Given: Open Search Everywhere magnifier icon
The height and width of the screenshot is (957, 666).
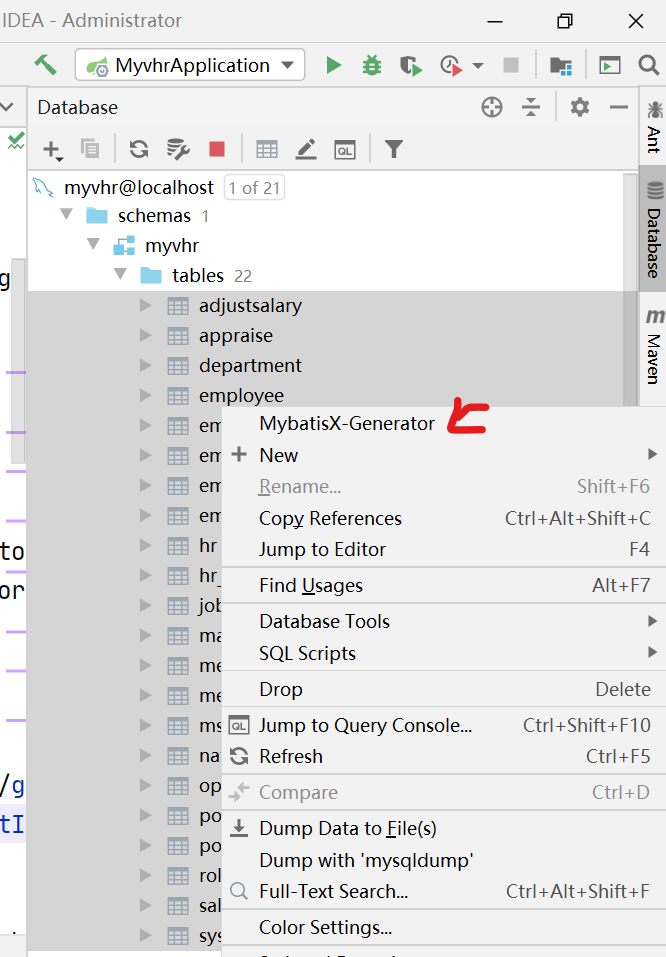Looking at the screenshot, I should 648,65.
